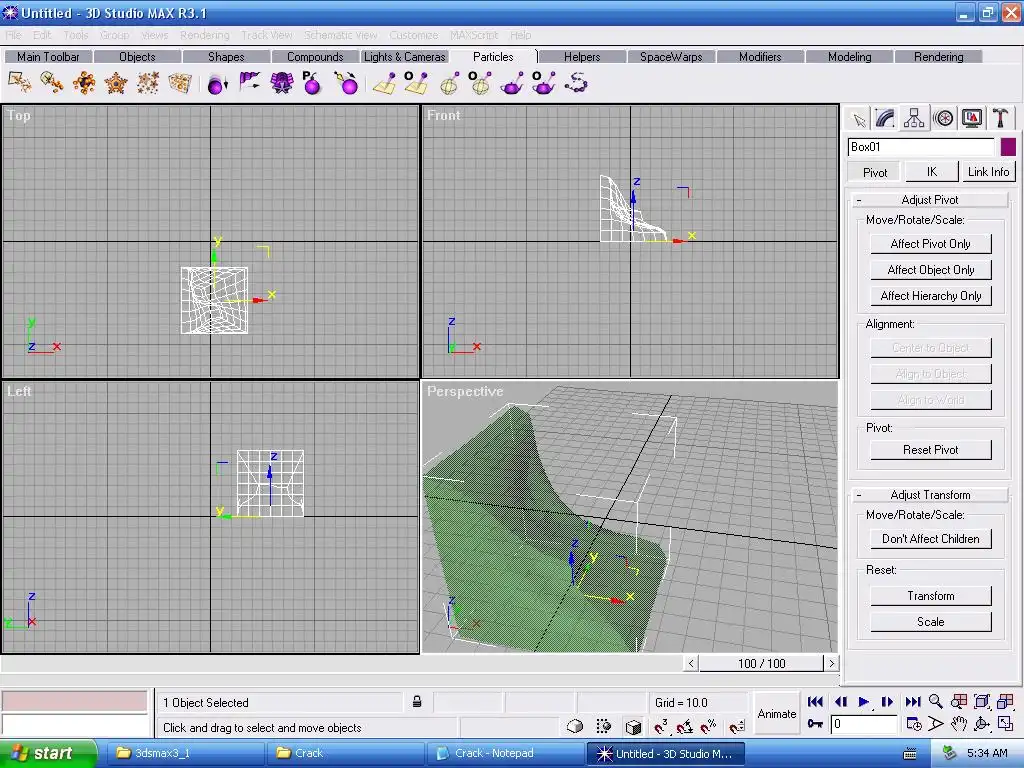Select the Spray particle system icon
The image size is (1024, 768).
pyautogui.click(x=20, y=83)
